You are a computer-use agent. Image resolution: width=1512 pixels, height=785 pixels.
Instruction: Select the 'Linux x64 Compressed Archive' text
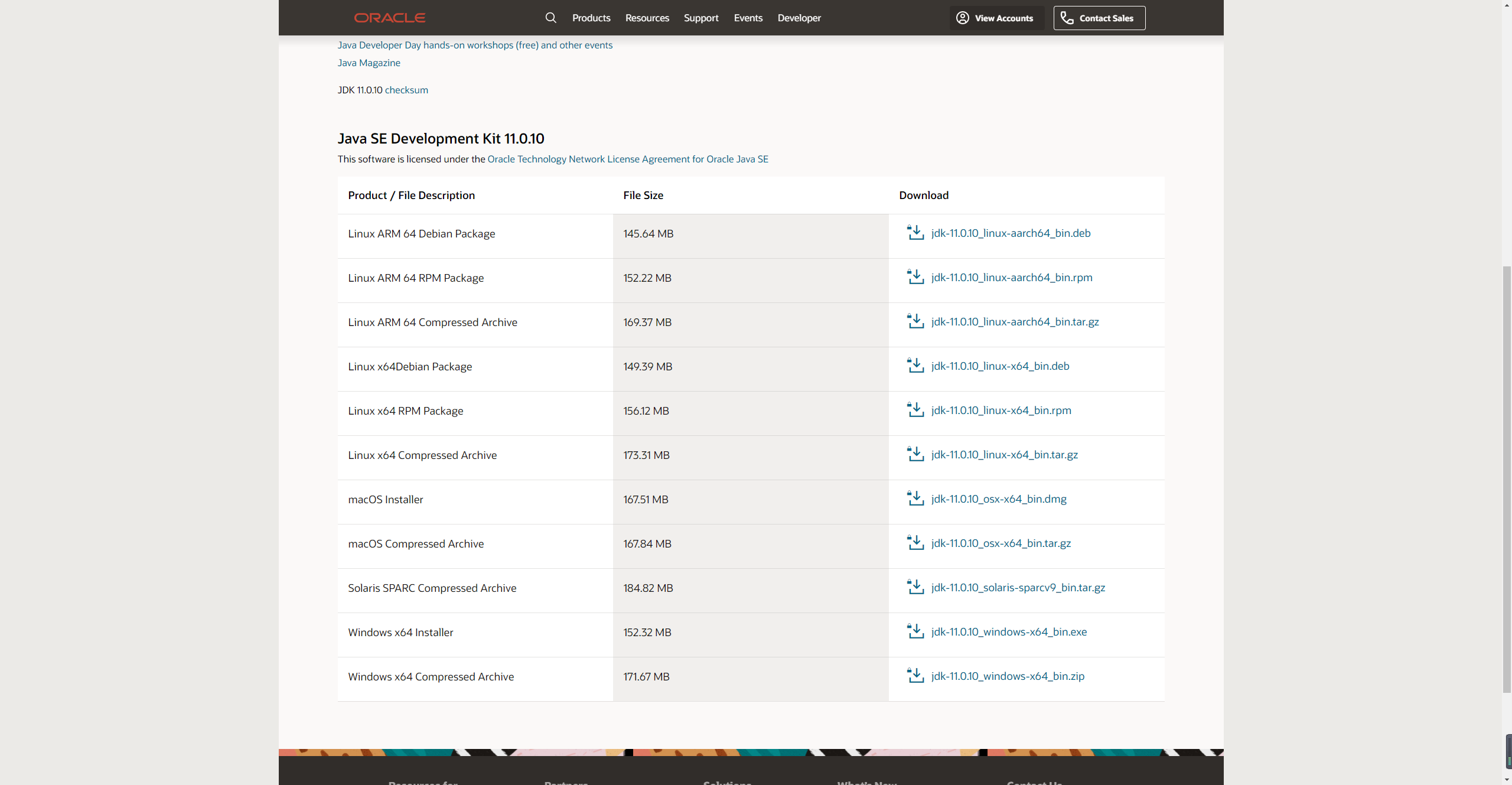click(x=422, y=455)
